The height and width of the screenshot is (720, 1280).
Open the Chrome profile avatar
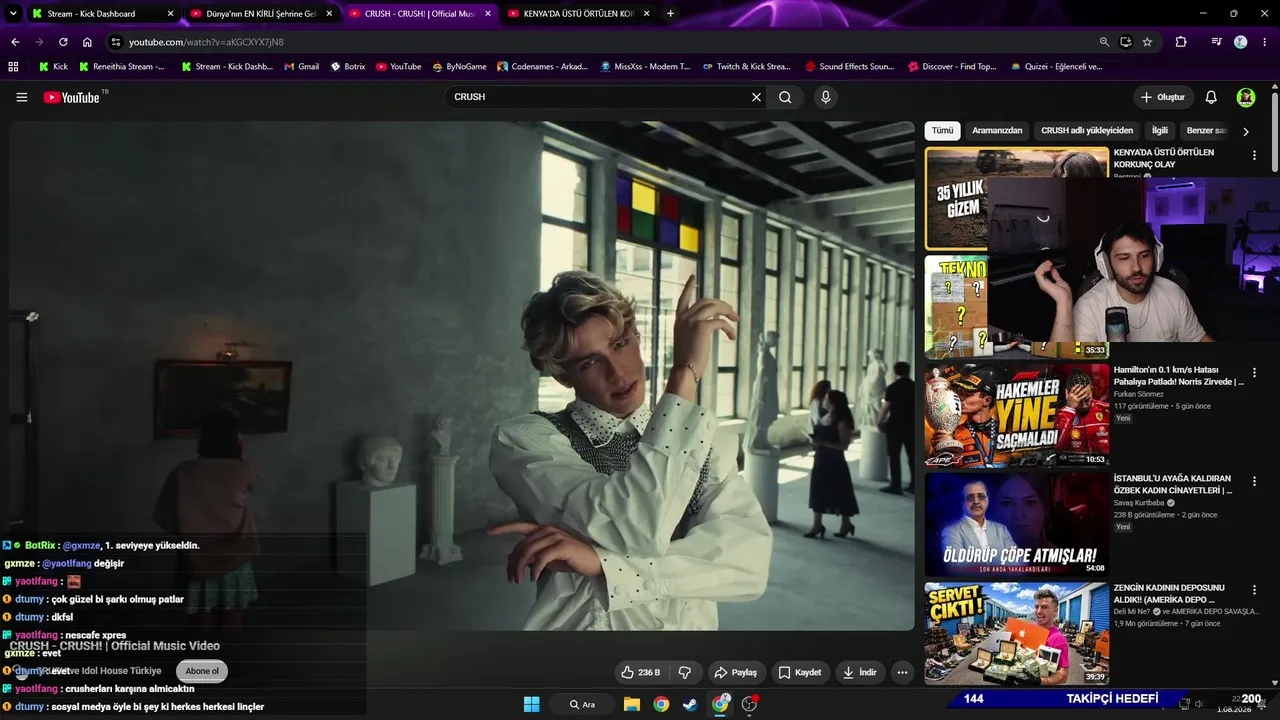(1241, 42)
